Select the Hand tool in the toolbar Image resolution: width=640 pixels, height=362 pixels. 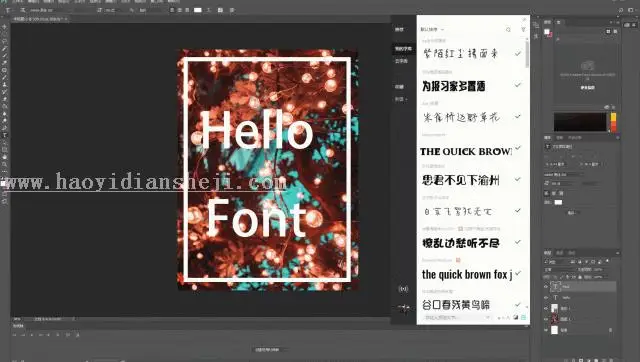(x=4, y=157)
